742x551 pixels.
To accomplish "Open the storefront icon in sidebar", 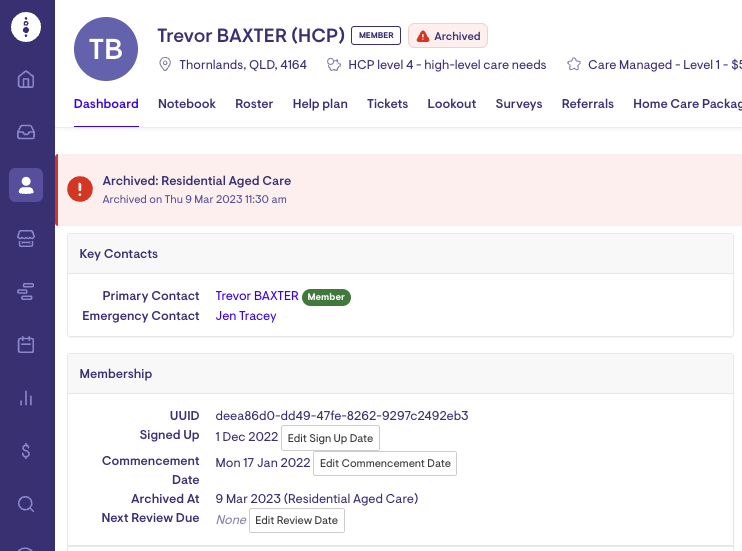I will click(26, 238).
